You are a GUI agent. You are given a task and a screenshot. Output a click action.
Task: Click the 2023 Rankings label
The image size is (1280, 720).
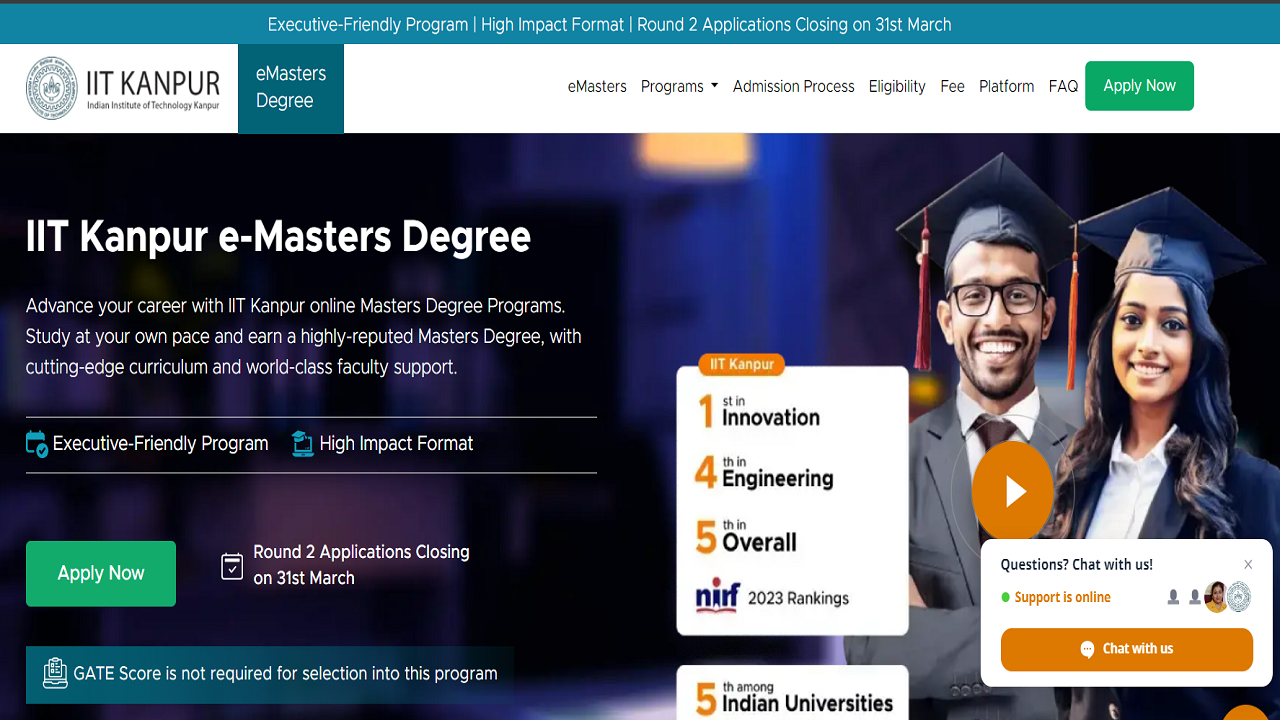click(x=798, y=598)
